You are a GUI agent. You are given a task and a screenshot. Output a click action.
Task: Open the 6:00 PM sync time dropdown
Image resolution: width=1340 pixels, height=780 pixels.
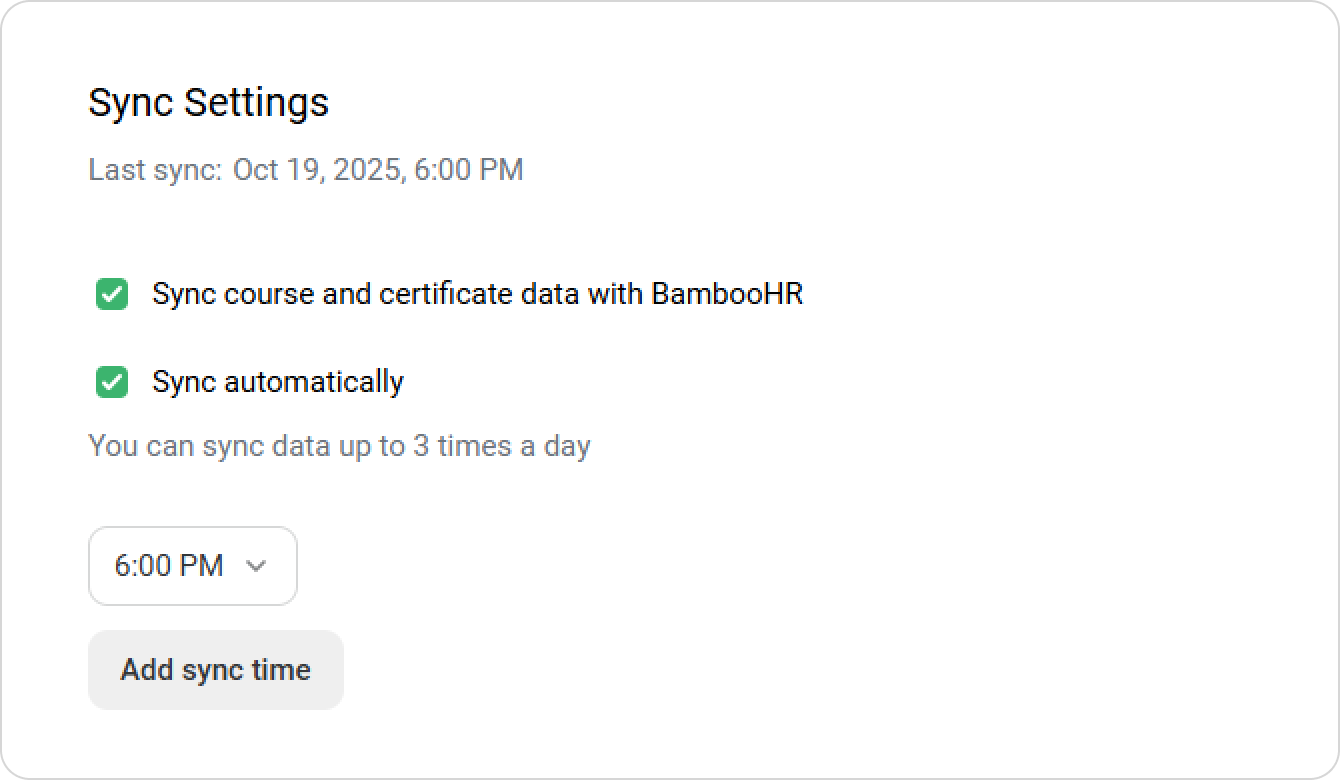(193, 566)
